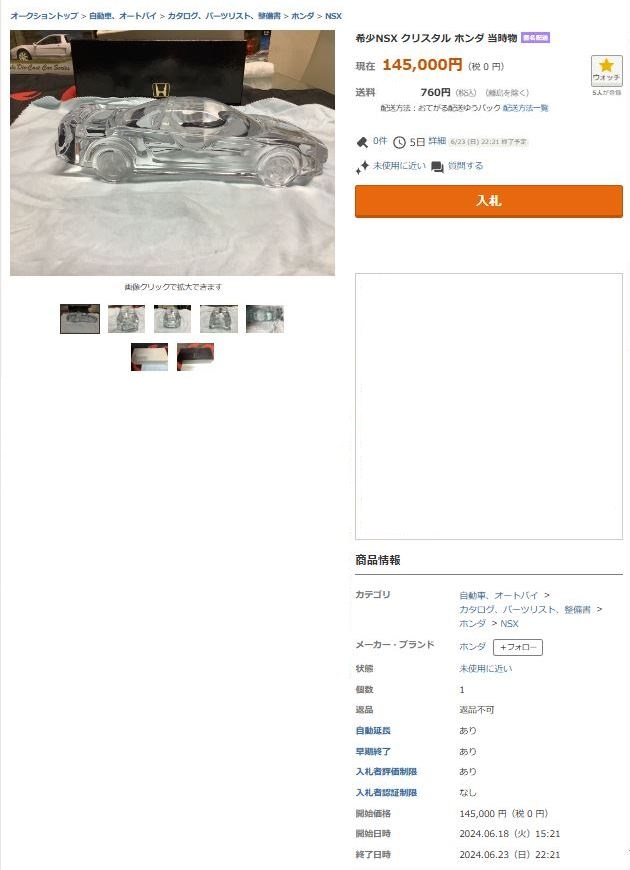Open the 詳細 details link

[x=437, y=141]
